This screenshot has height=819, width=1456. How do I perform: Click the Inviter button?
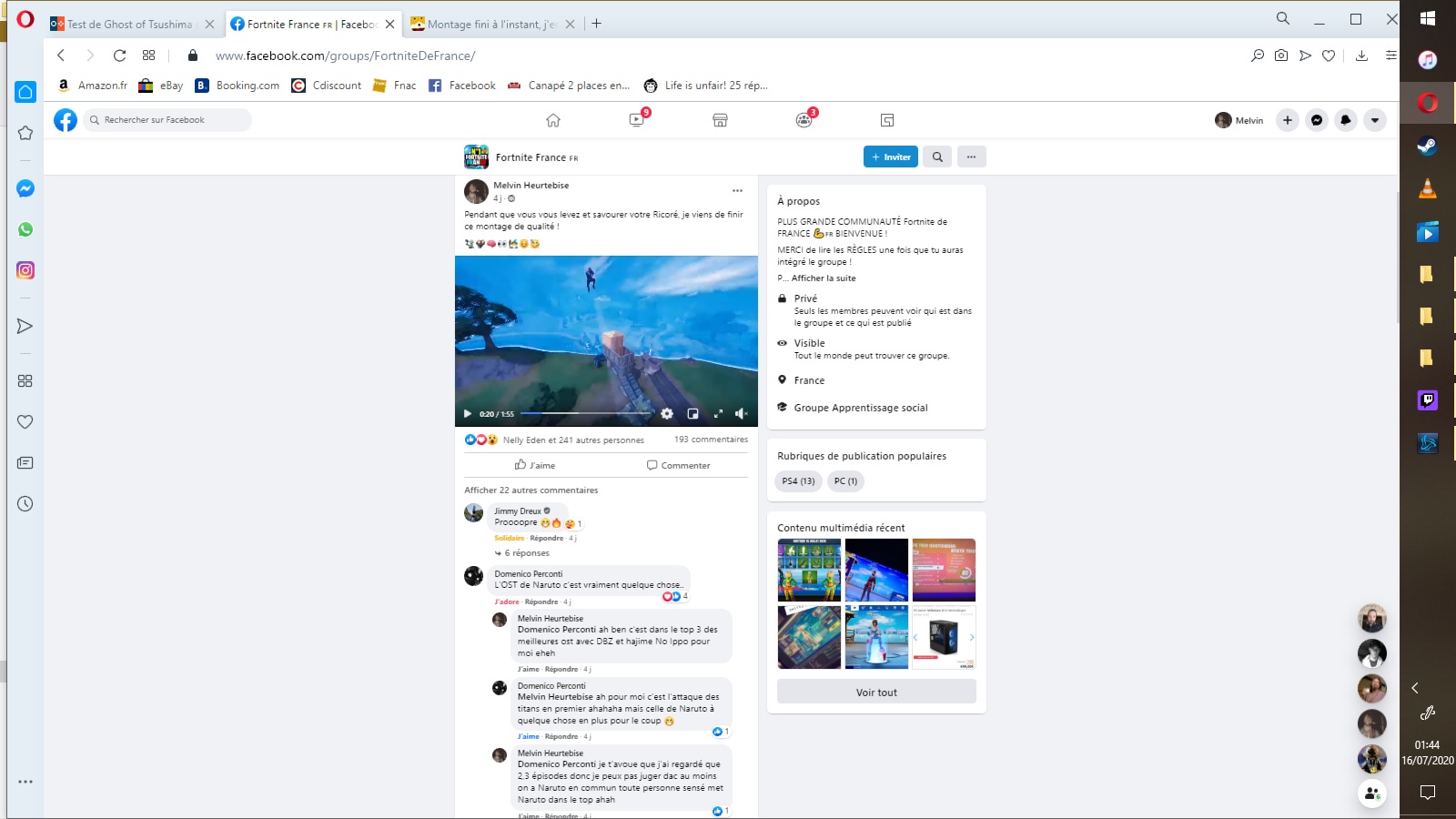coord(890,157)
